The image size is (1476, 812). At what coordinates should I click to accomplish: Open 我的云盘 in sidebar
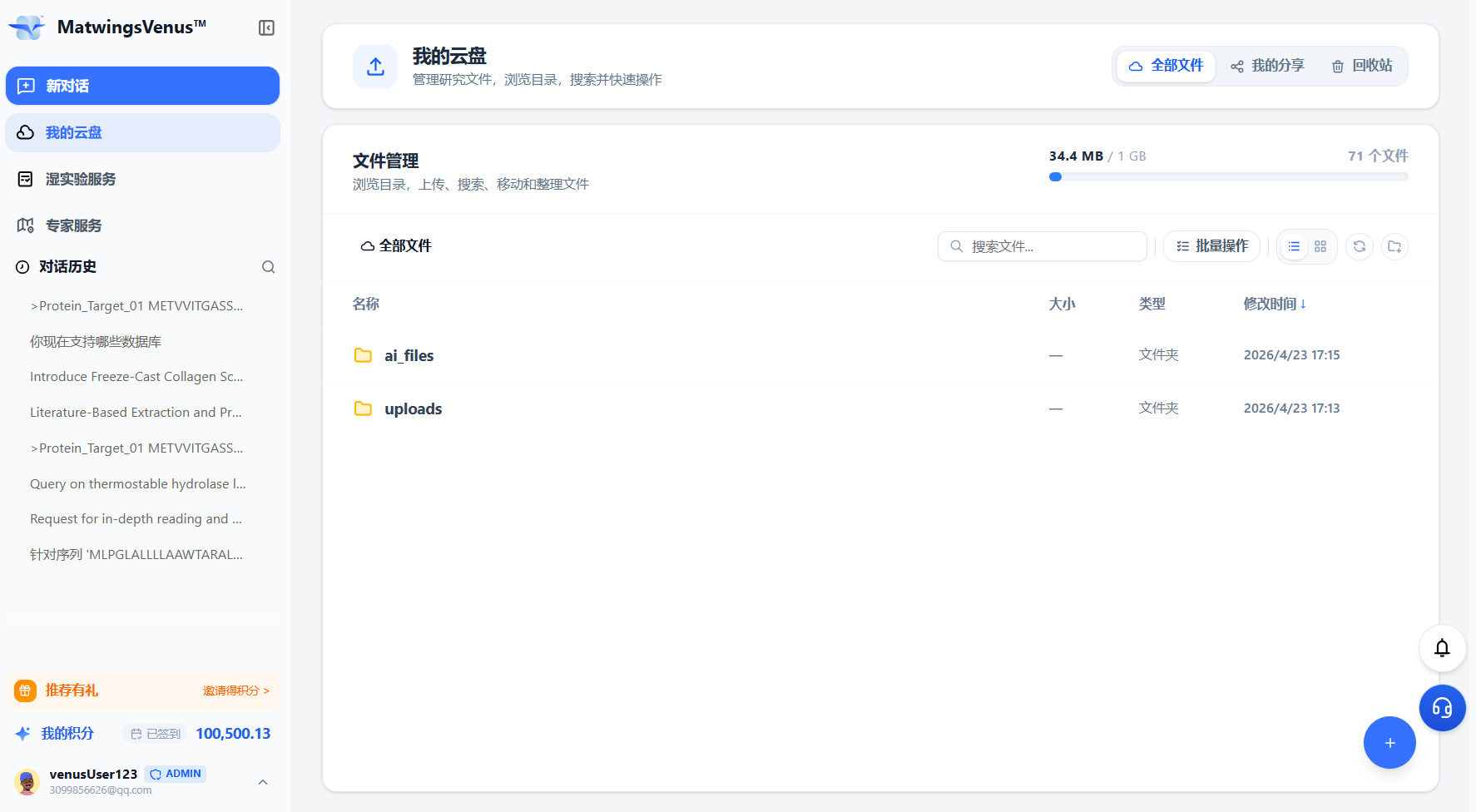click(142, 132)
